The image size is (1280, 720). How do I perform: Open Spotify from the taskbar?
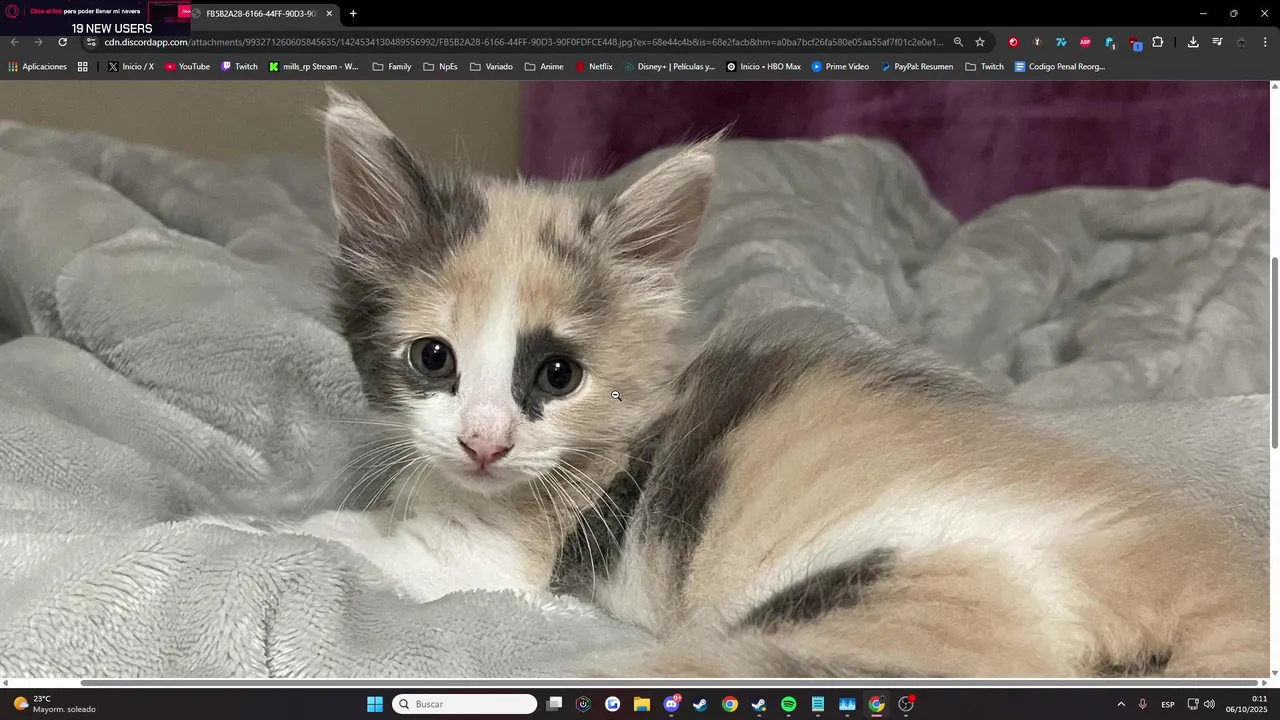788,704
